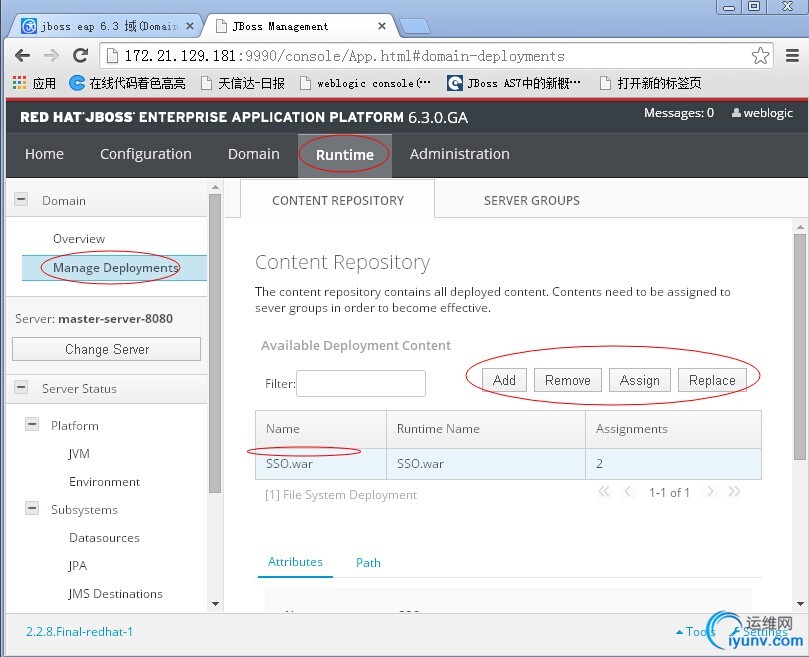
Task: Collapse the Platform tree node
Action: (x=32, y=424)
